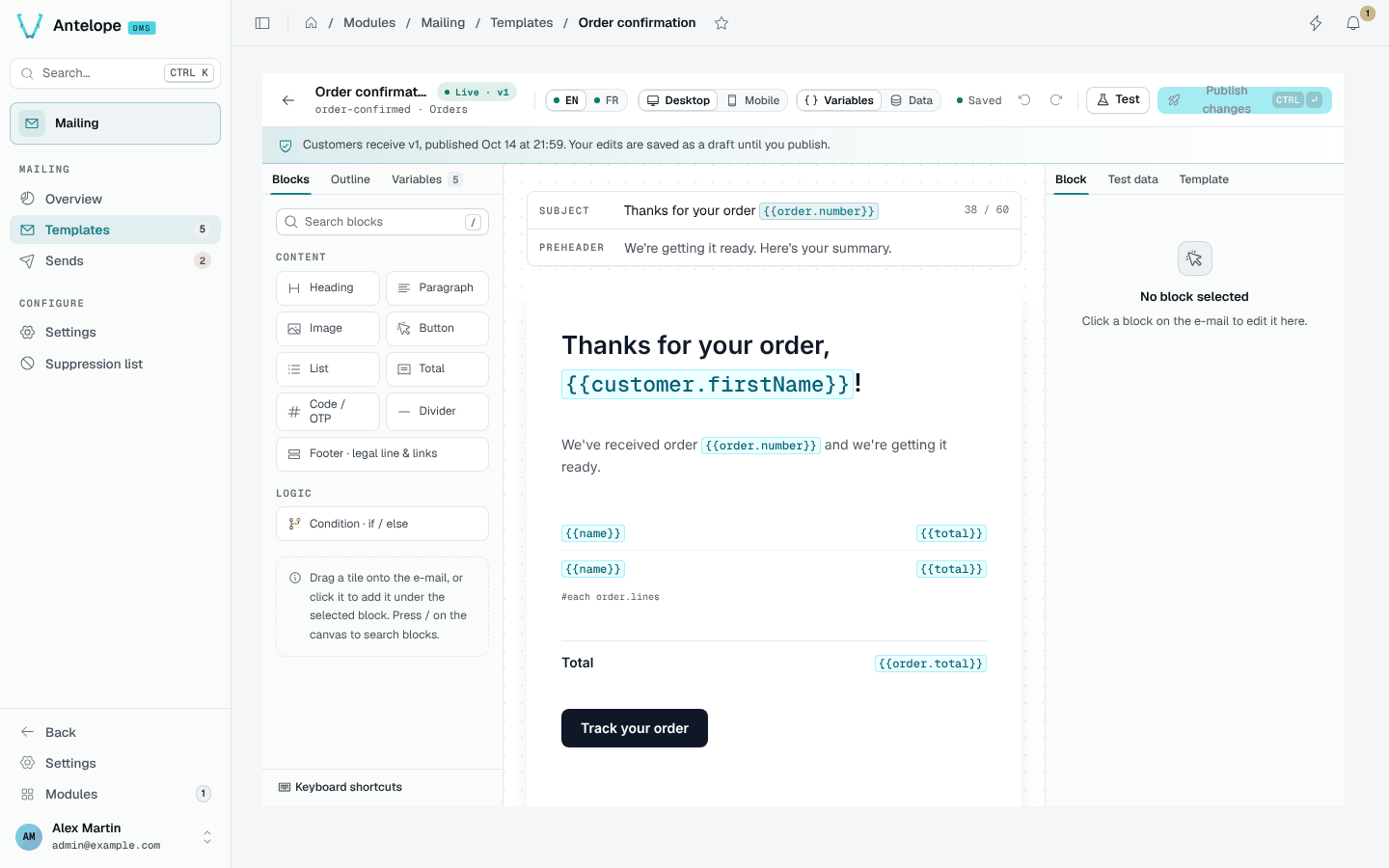Focus the Search blocks field
The image size is (1389, 868).
(382, 222)
